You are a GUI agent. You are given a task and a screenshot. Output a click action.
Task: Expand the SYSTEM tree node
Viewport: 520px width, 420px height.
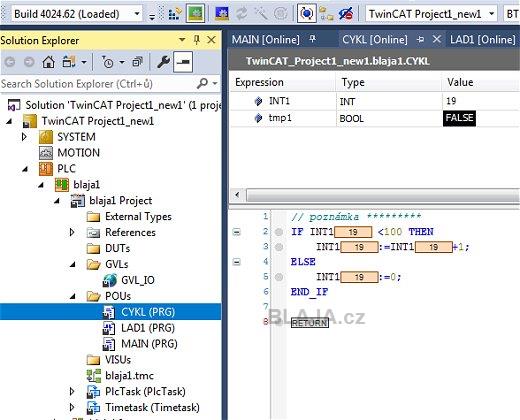24,137
